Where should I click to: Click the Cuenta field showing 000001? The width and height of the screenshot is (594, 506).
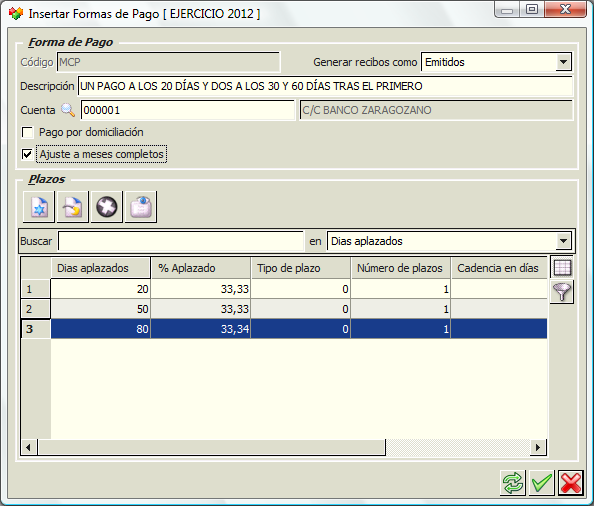click(x=188, y=110)
